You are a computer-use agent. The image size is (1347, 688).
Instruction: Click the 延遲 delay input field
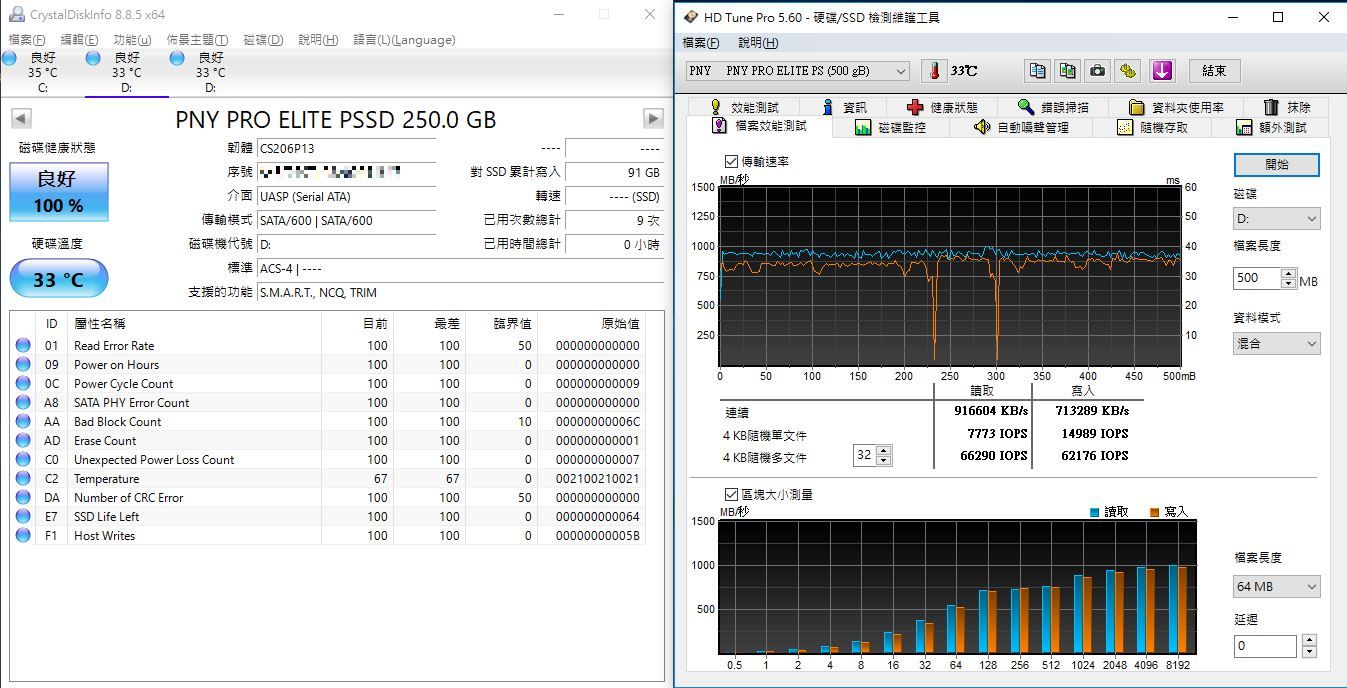(x=1265, y=646)
